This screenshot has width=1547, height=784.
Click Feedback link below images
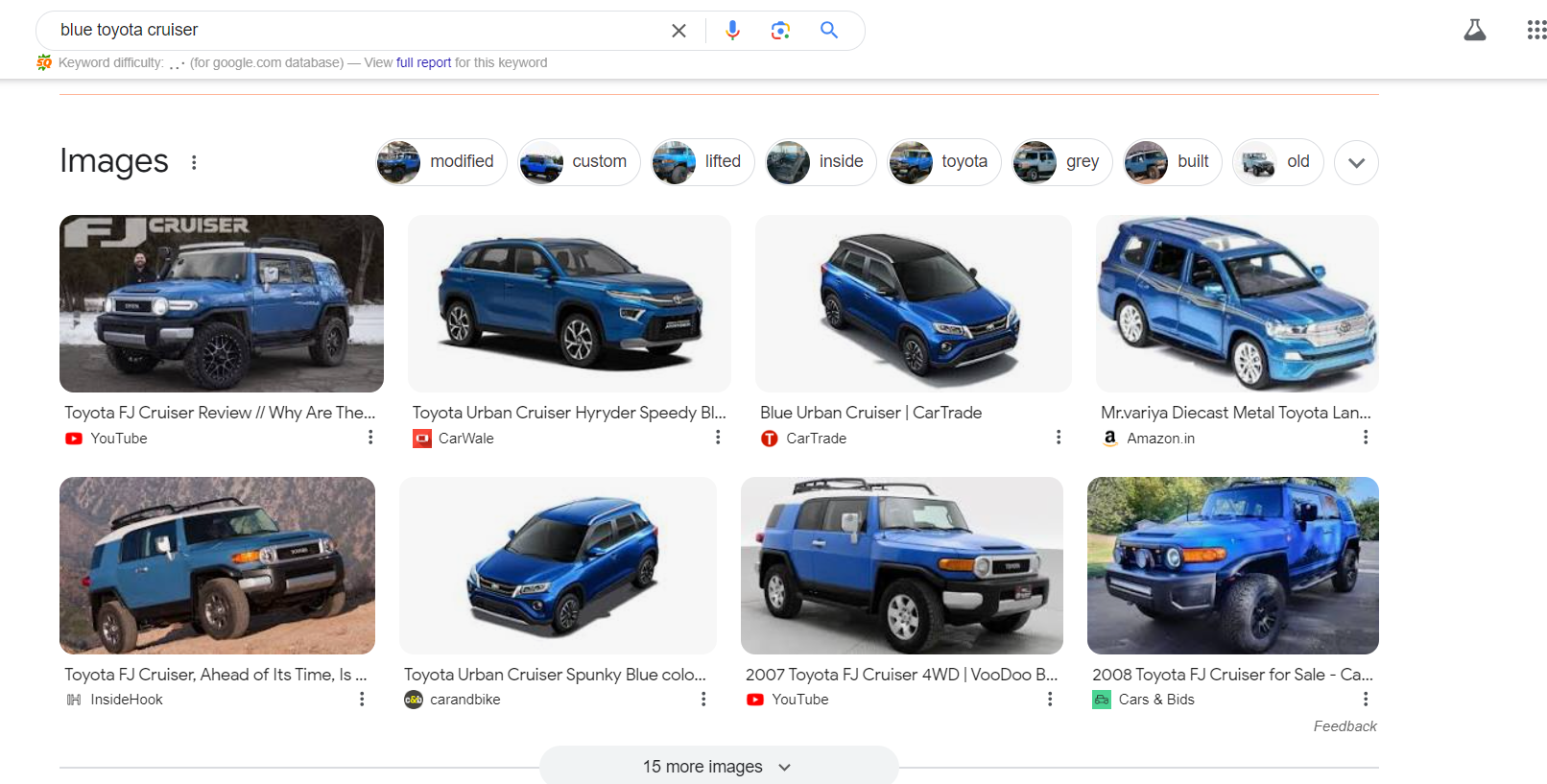click(1345, 726)
